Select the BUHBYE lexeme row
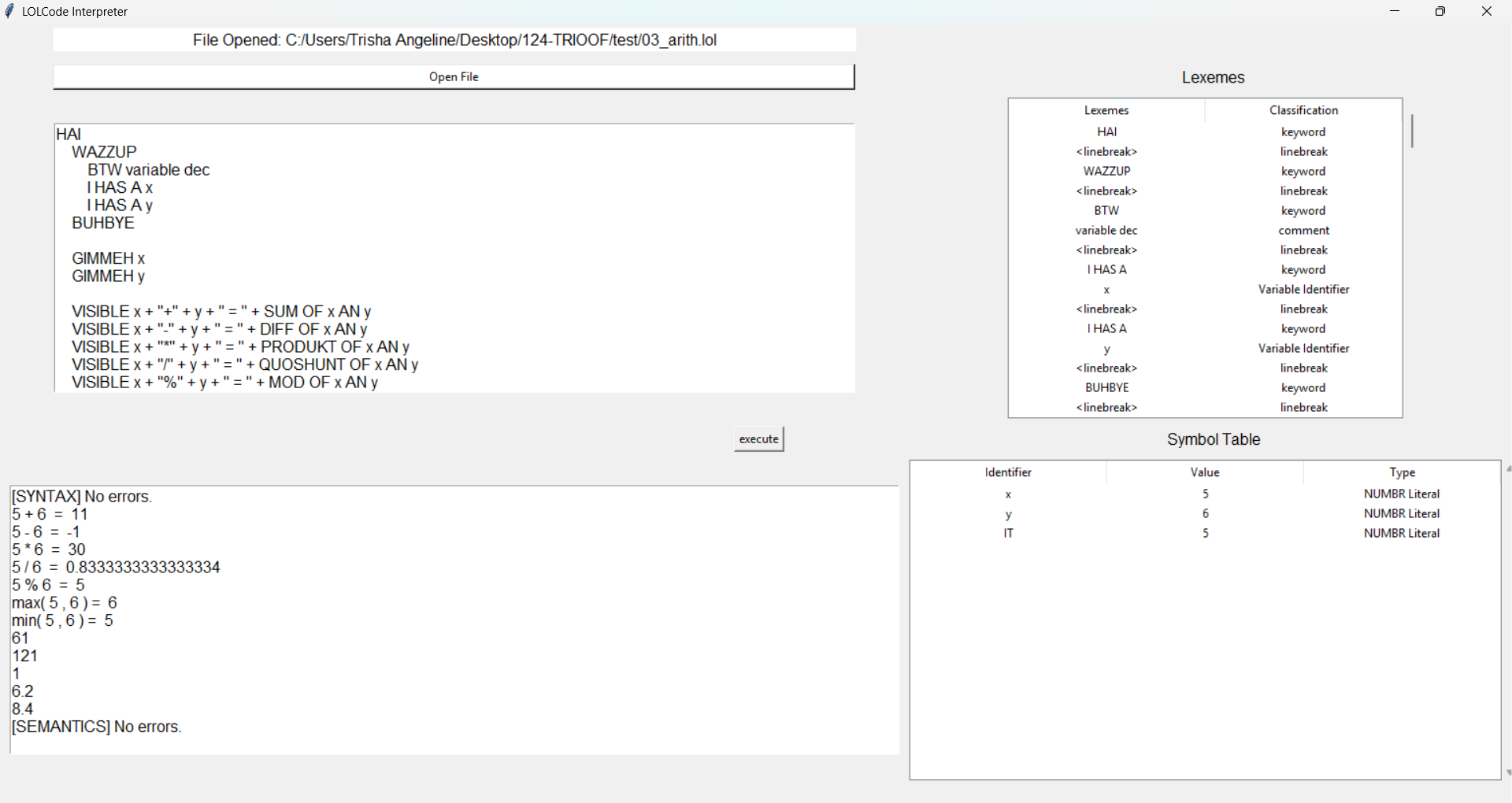Image resolution: width=1512 pixels, height=803 pixels. [x=1106, y=388]
